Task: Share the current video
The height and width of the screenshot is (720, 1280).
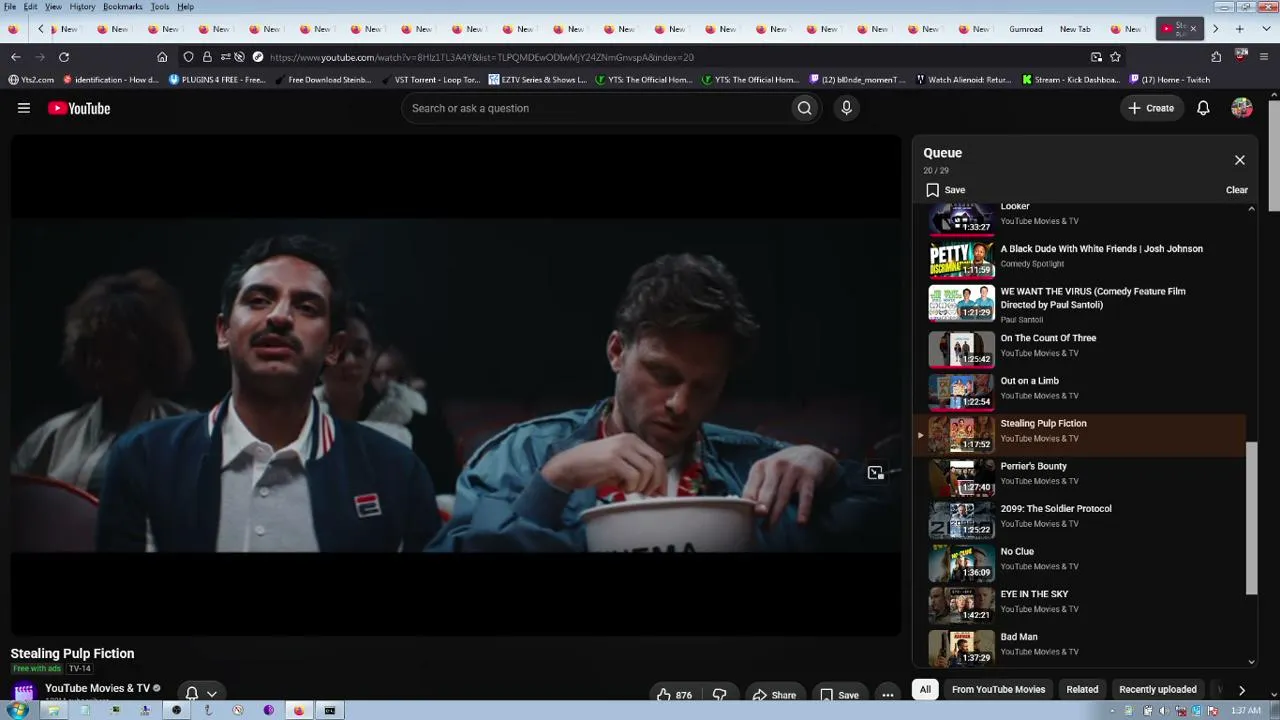Action: click(774, 695)
